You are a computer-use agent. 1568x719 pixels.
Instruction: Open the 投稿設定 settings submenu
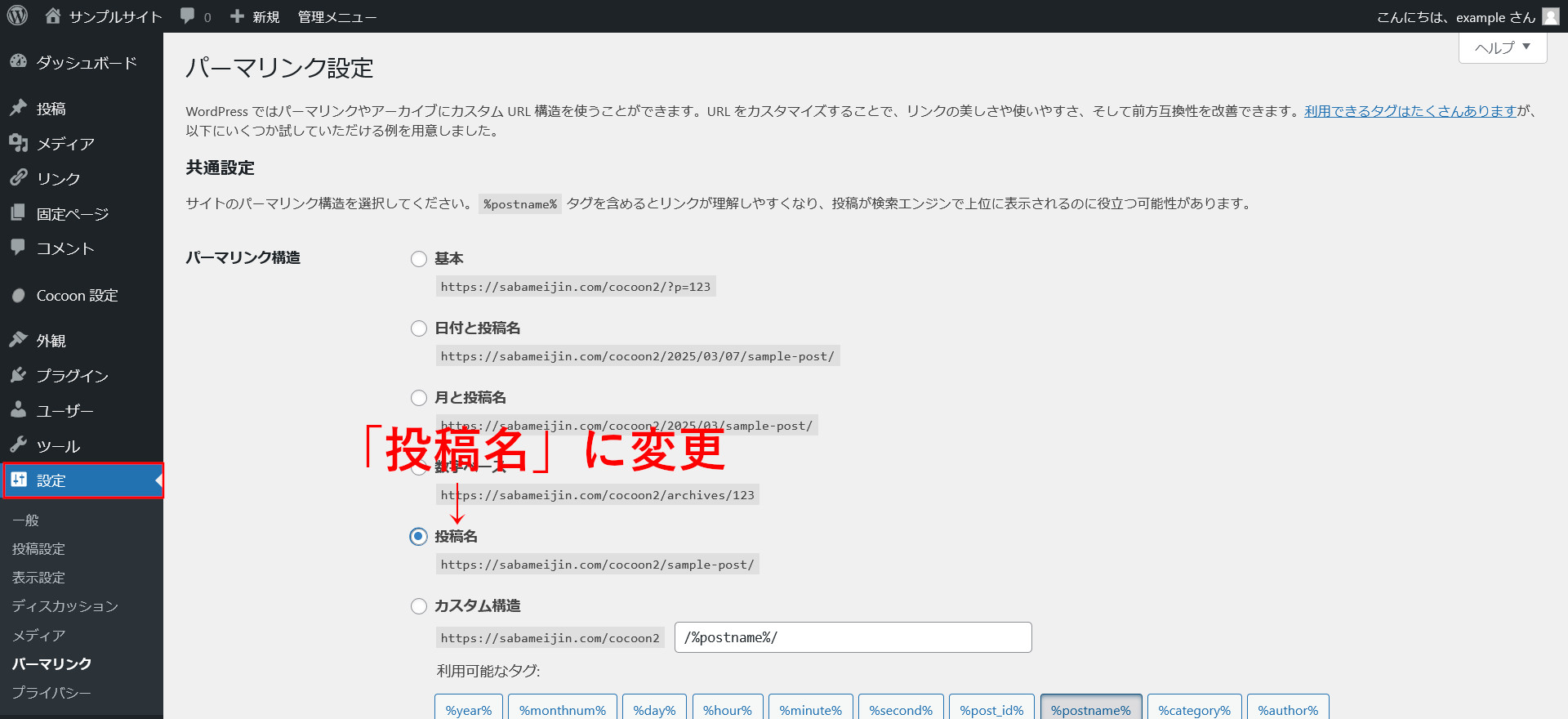click(x=38, y=549)
